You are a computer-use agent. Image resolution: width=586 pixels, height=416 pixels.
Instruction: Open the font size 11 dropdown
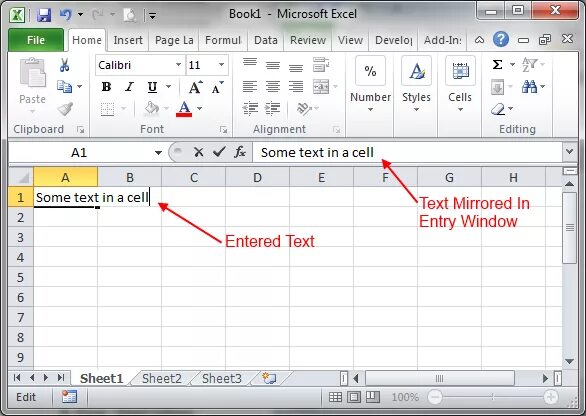pyautogui.click(x=222, y=65)
